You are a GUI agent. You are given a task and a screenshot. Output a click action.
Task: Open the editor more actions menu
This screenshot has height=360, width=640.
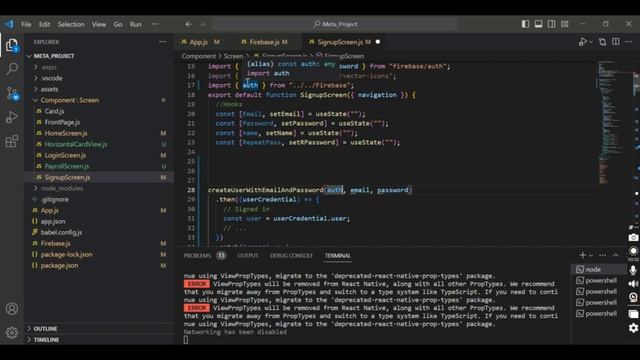click(x=629, y=42)
